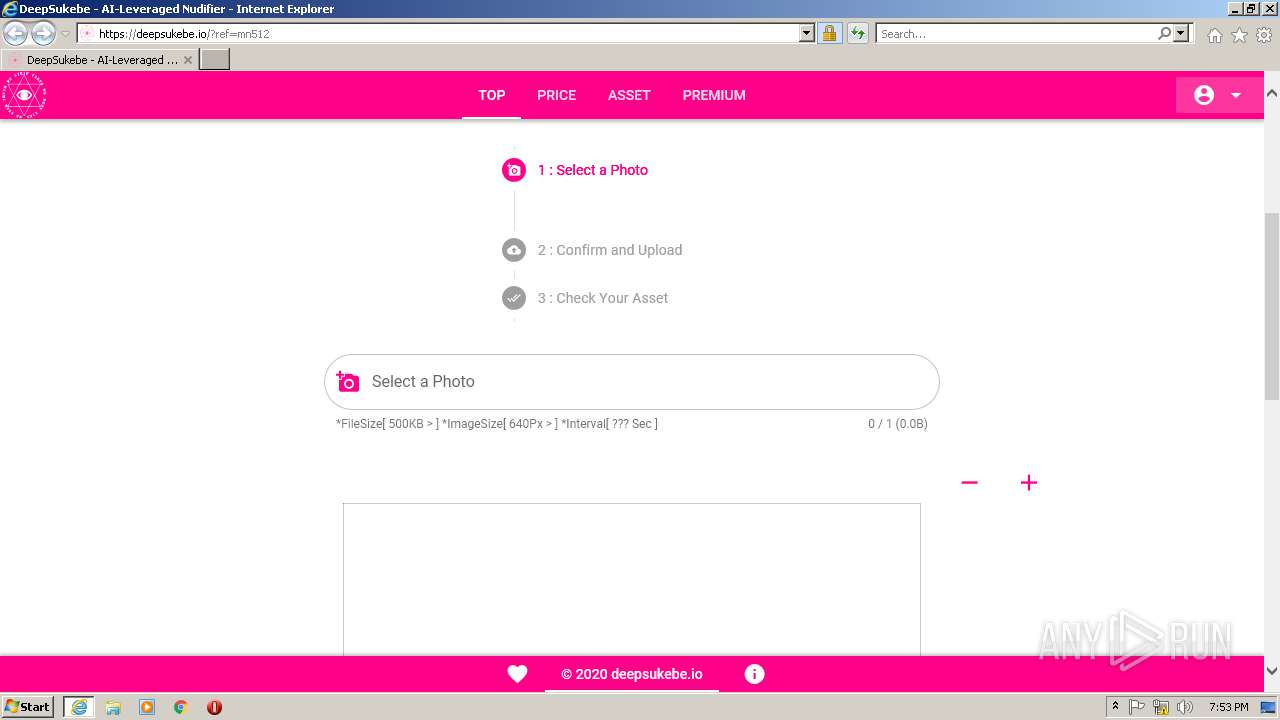Open the recent pages dropdown arrow
Screen dimensions: 1280x720
click(x=65, y=34)
